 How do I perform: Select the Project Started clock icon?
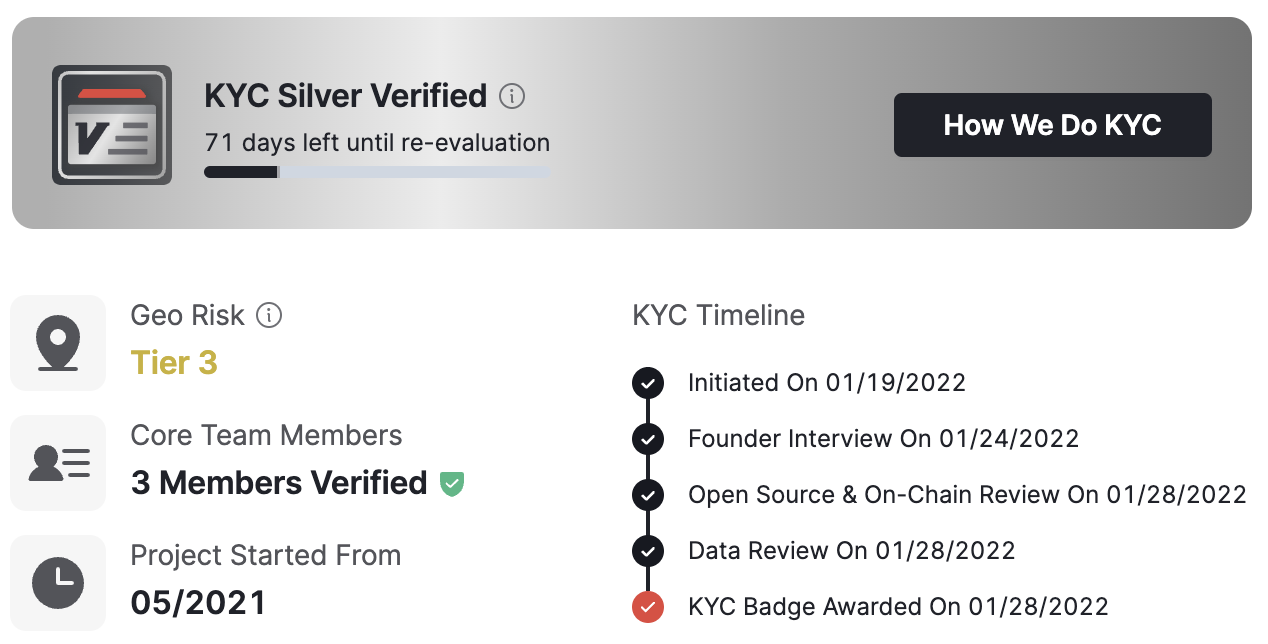(x=58, y=583)
